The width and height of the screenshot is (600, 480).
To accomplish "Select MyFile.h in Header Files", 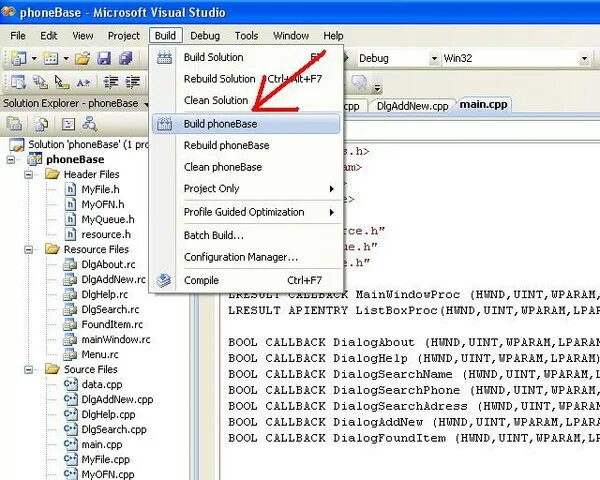I will pyautogui.click(x=100, y=189).
